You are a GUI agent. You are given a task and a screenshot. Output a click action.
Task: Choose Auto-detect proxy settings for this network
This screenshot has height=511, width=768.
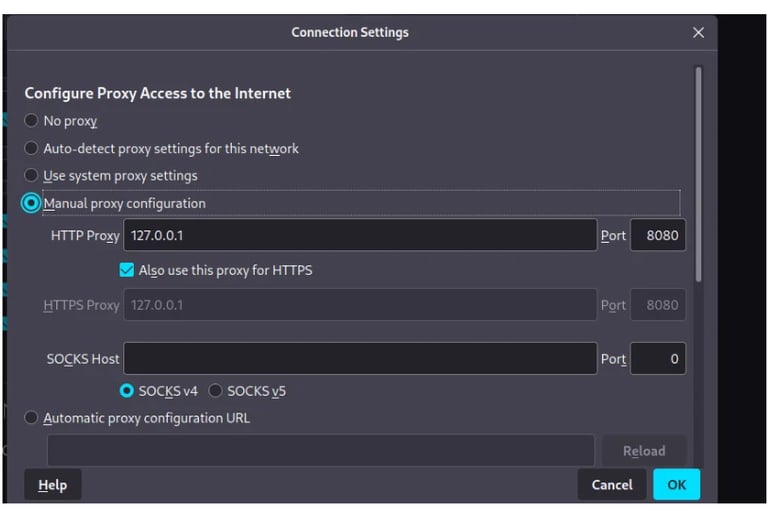coord(31,148)
